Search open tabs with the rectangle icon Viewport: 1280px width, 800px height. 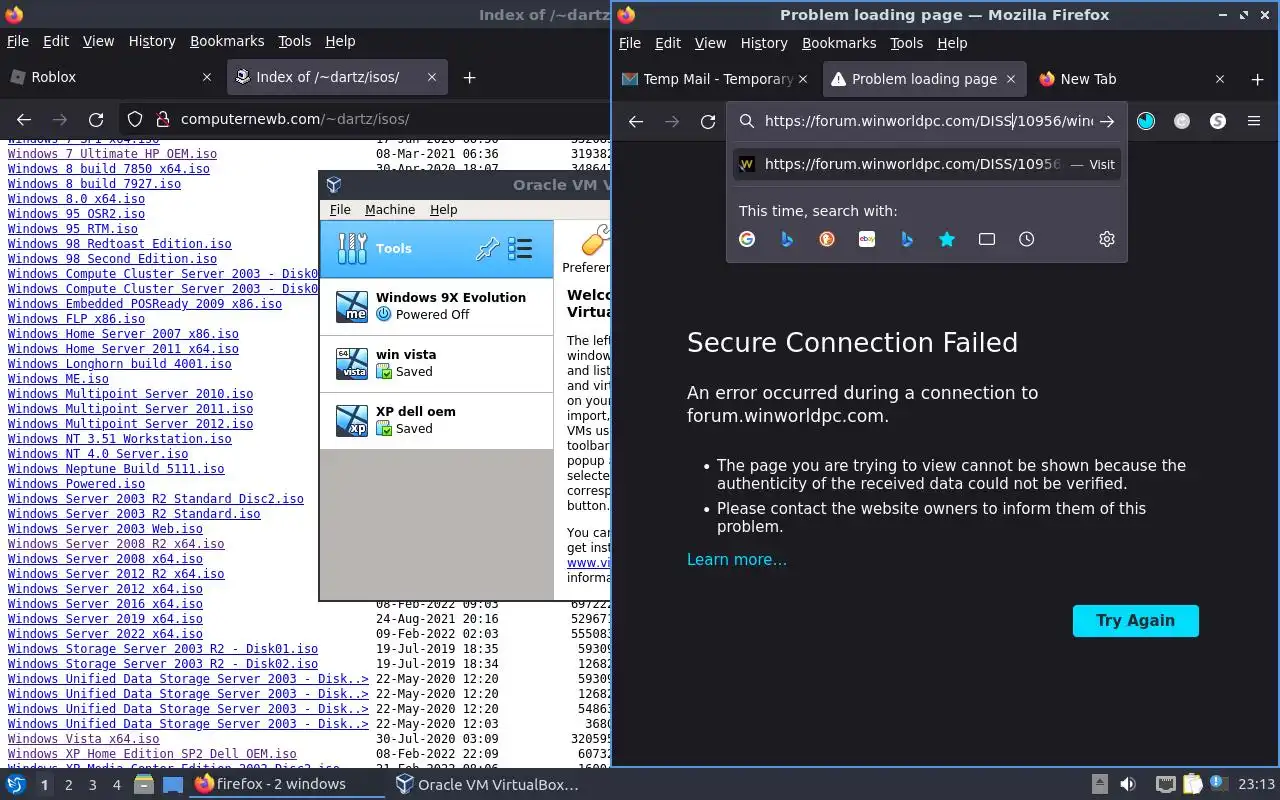987,239
